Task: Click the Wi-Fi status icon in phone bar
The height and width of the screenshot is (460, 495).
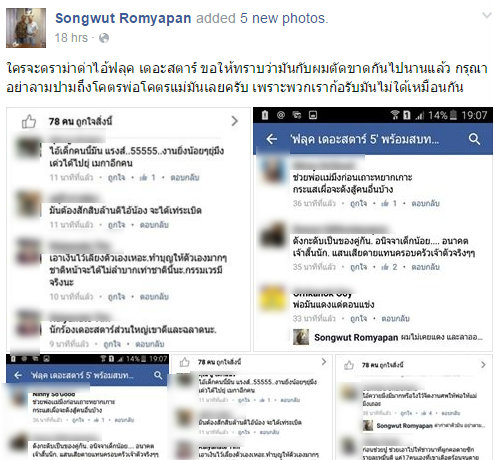Action: click(395, 115)
